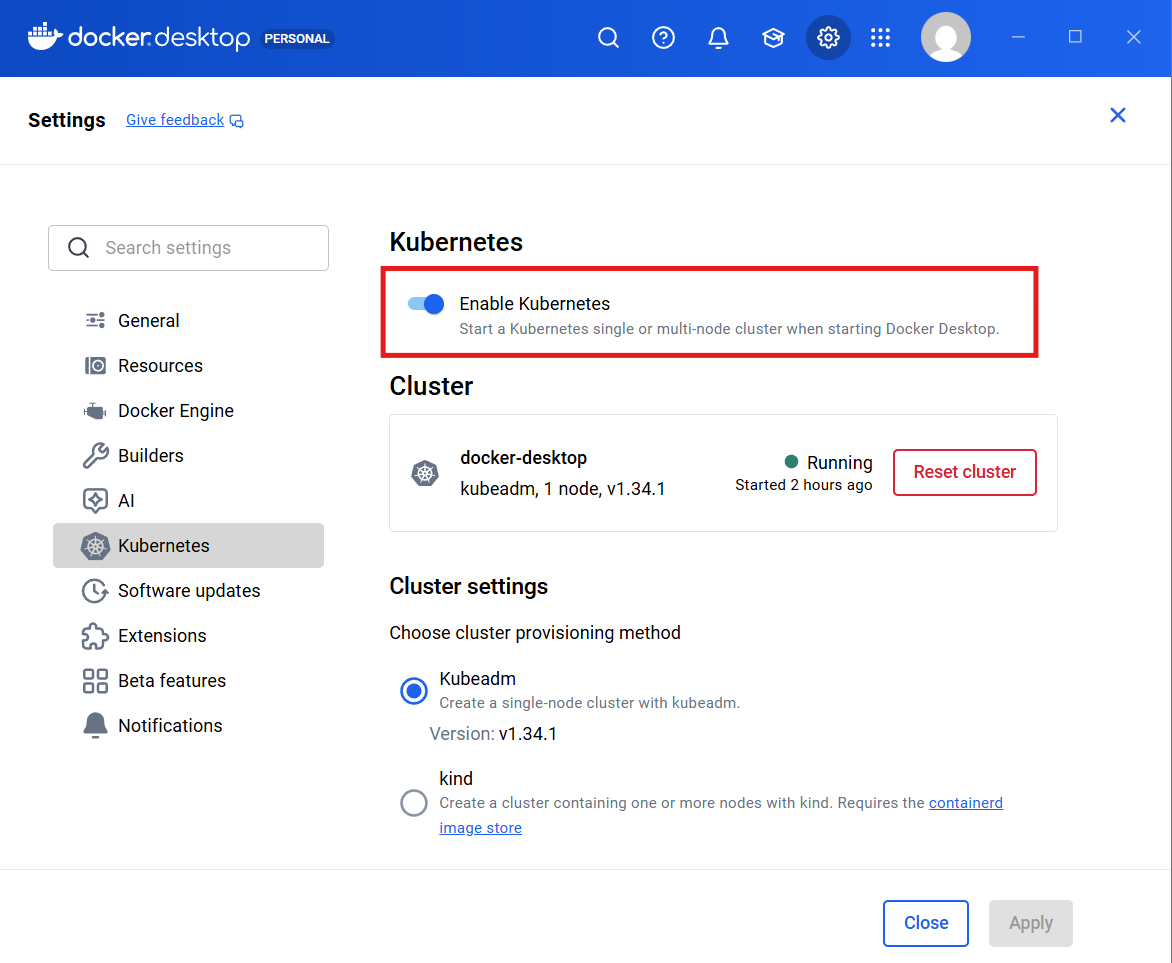Follow the containerd image store link

pyautogui.click(x=966, y=803)
